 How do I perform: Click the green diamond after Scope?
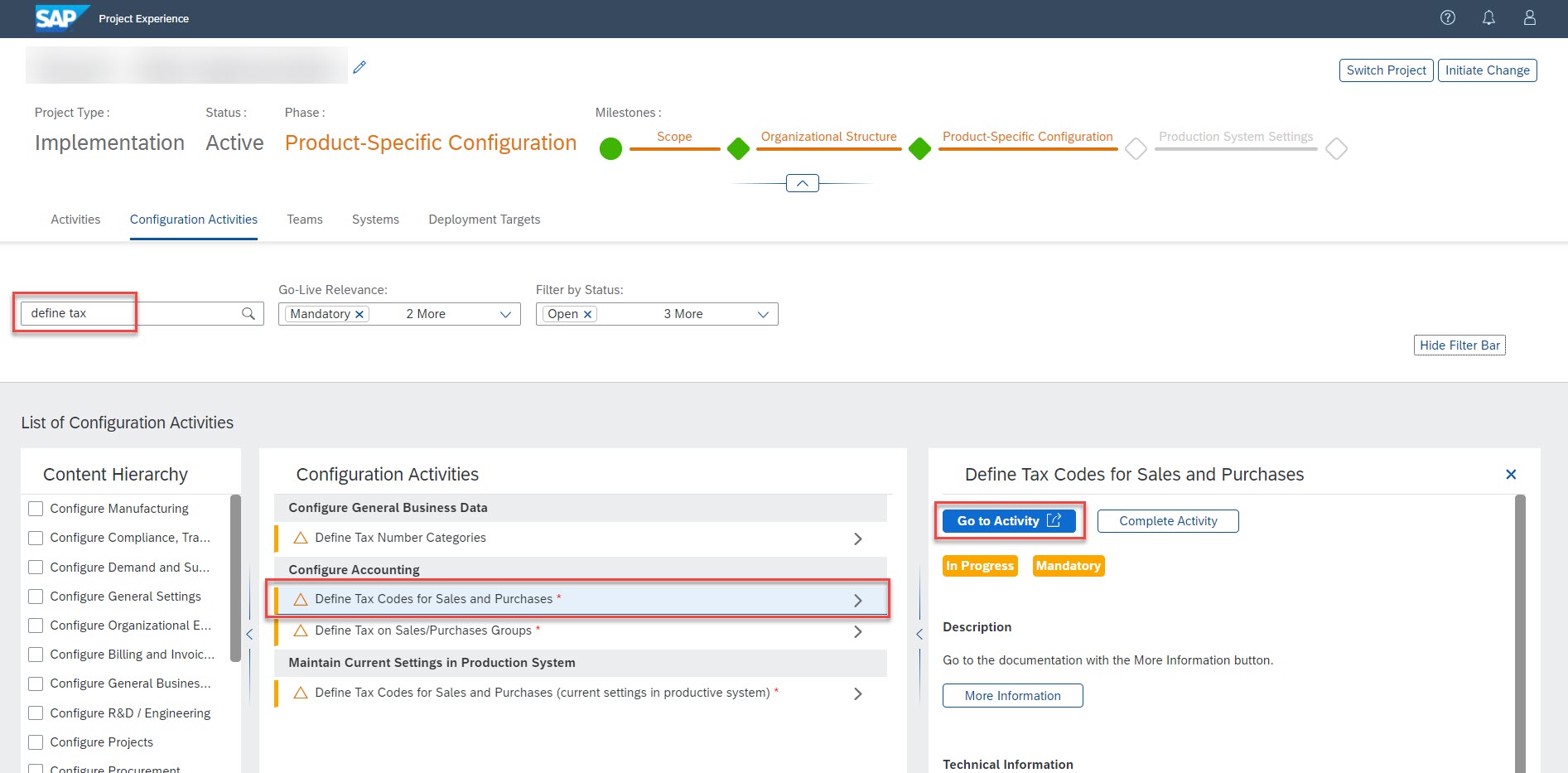click(738, 149)
